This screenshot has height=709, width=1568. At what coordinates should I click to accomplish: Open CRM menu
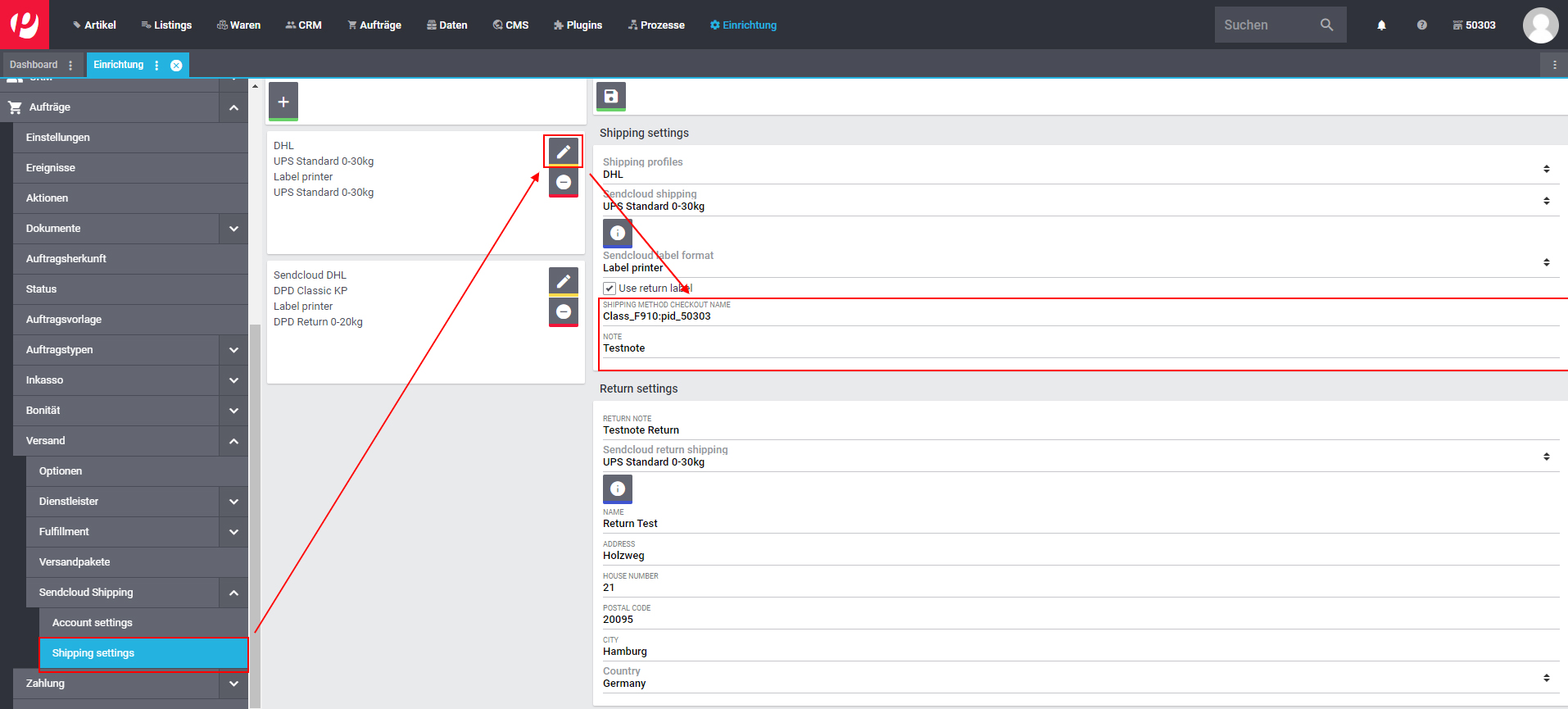click(303, 25)
